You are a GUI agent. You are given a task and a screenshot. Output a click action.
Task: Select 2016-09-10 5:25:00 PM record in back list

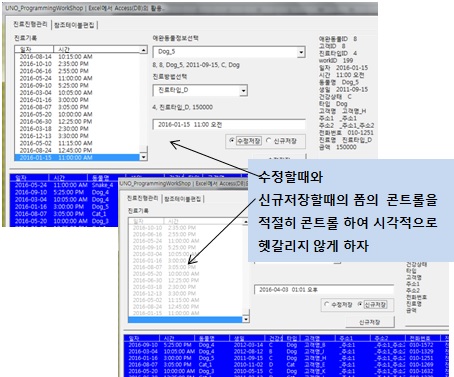tap(77, 86)
